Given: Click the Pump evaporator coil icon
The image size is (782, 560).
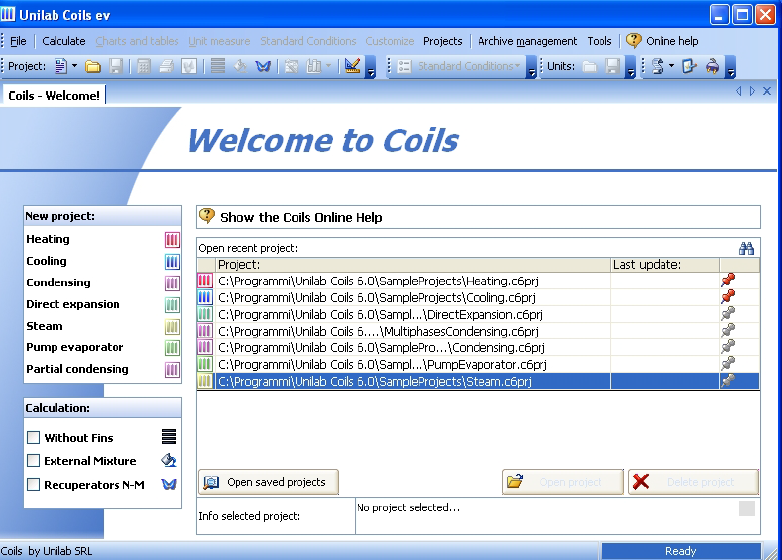Looking at the screenshot, I should tap(171, 348).
